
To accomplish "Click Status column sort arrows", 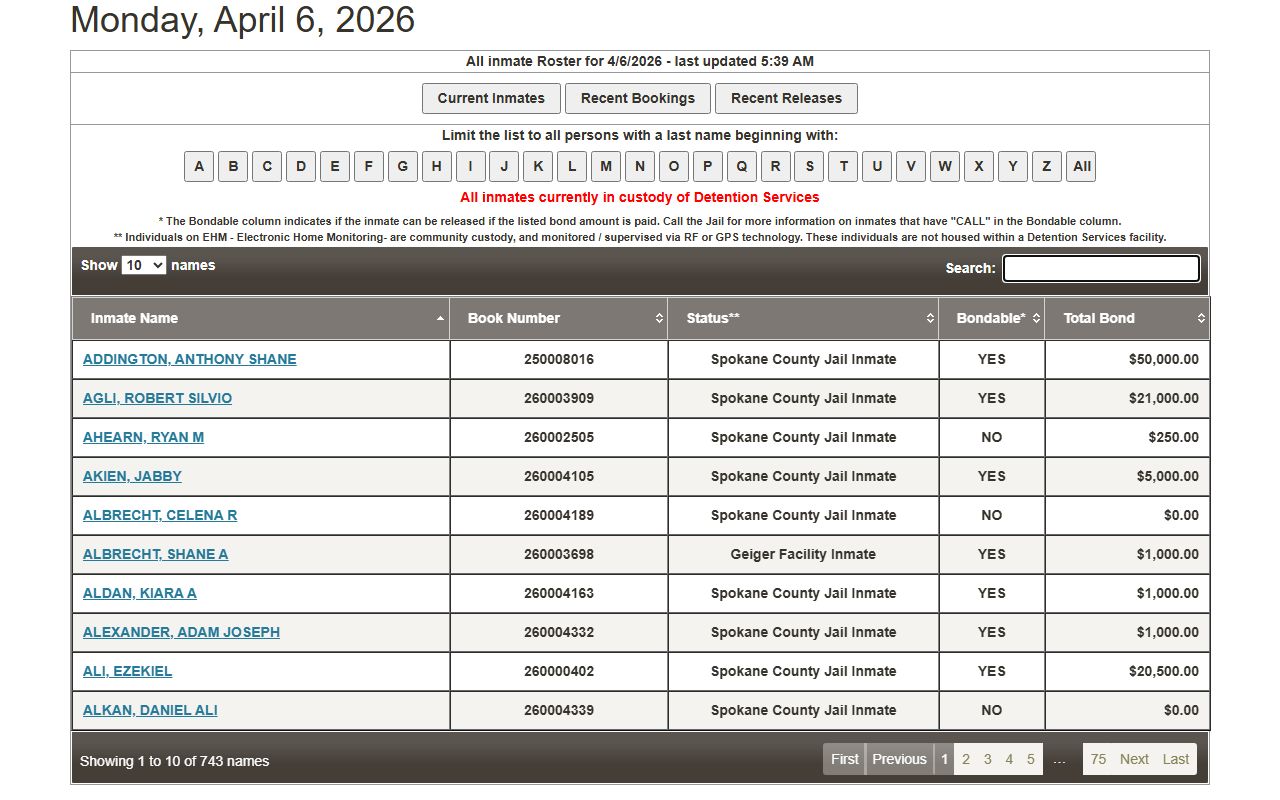I will pyautogui.click(x=930, y=318).
